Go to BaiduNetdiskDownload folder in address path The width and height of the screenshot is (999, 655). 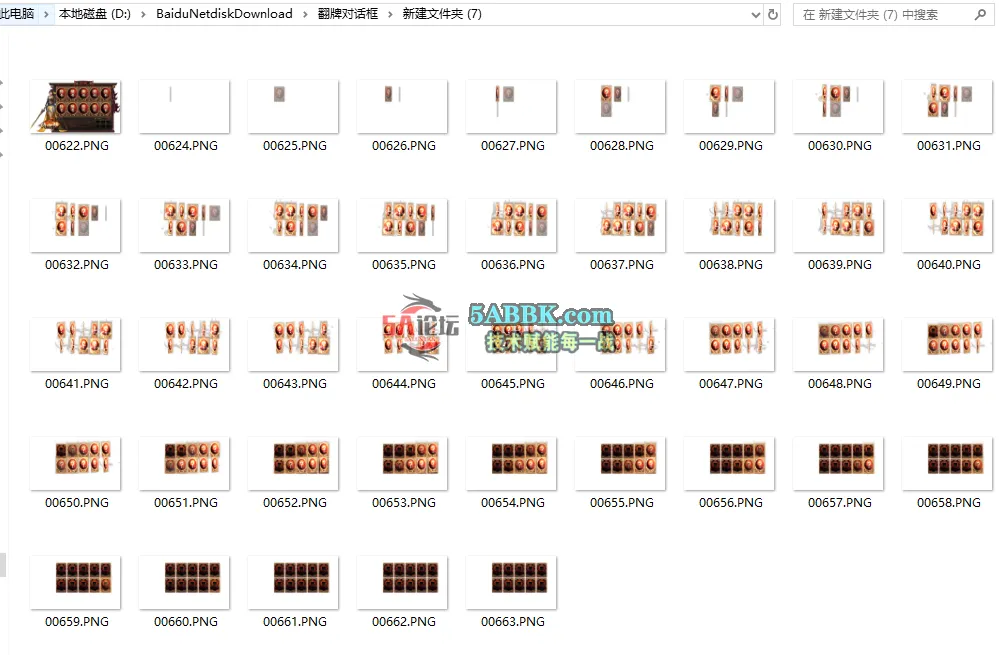point(224,15)
